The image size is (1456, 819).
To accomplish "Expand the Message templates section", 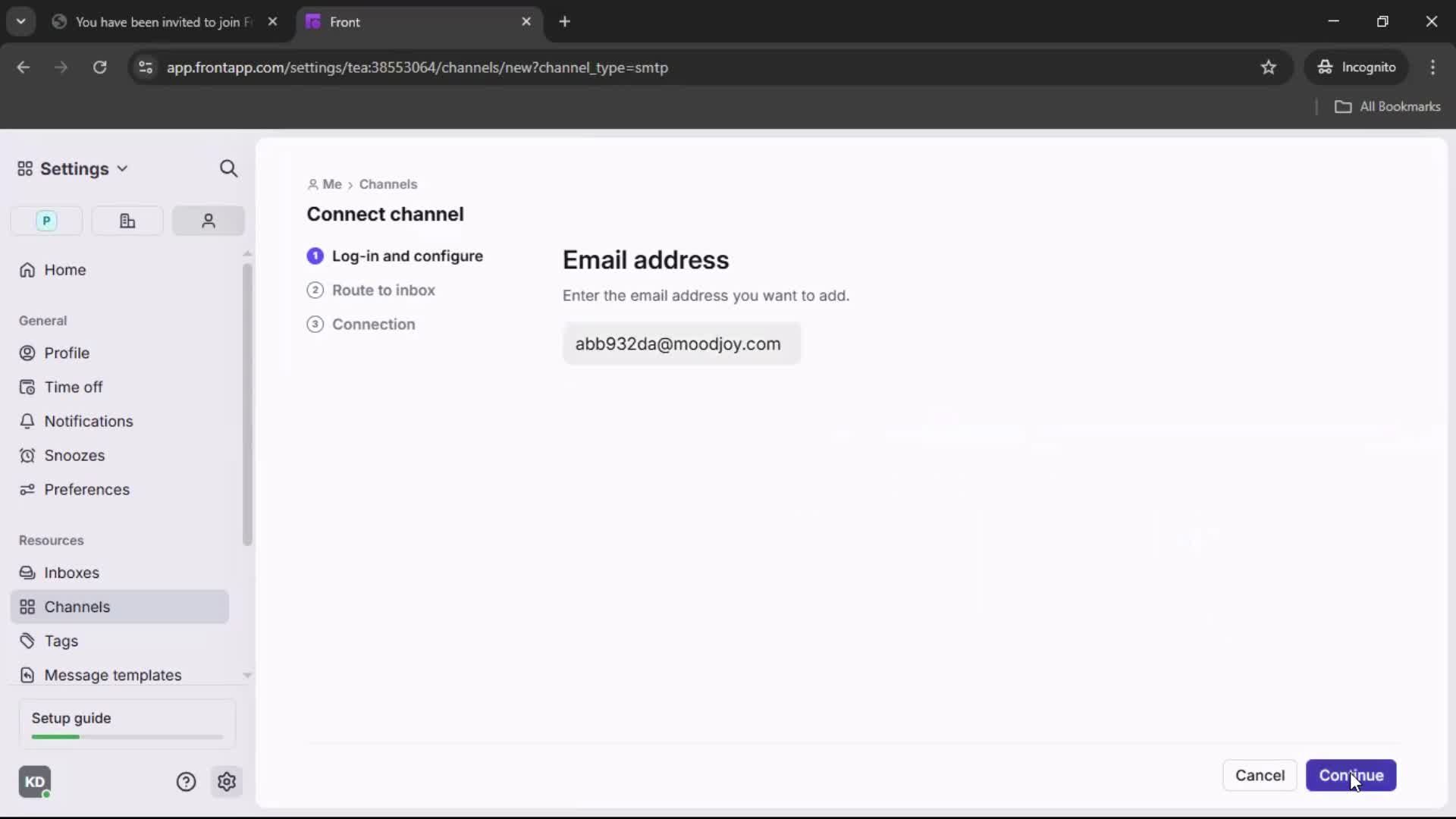I will (x=114, y=675).
